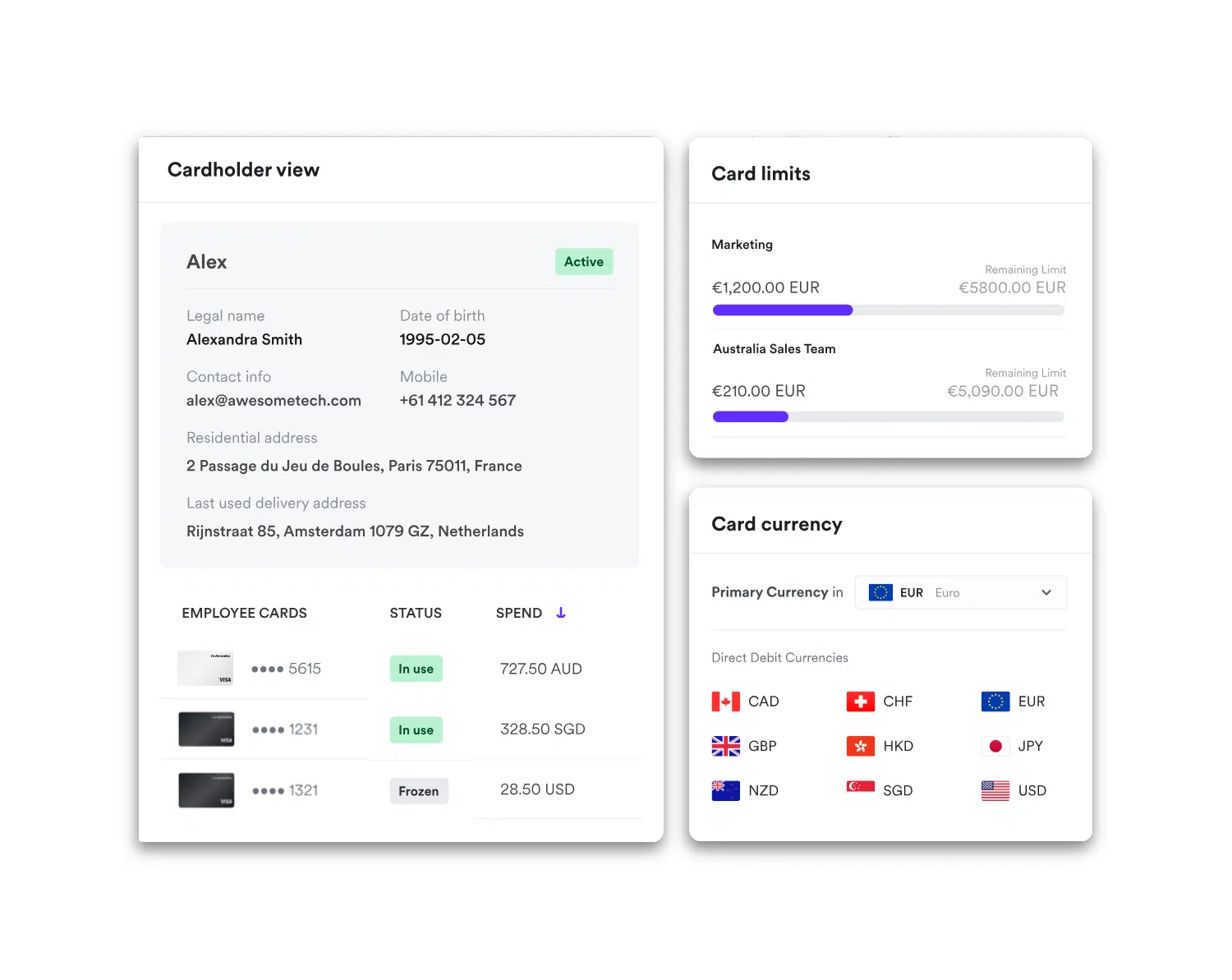Choose the Hong Kong flag for HKD

(860, 746)
